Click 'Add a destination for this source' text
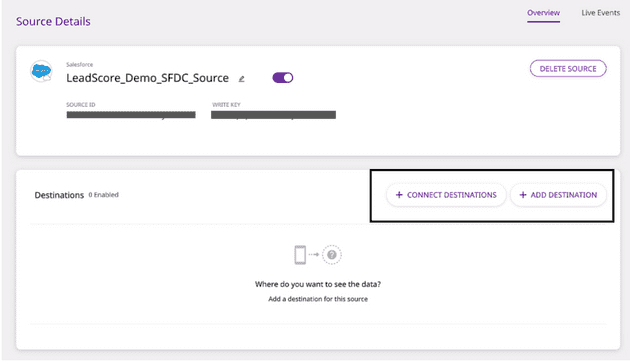 pos(318,299)
